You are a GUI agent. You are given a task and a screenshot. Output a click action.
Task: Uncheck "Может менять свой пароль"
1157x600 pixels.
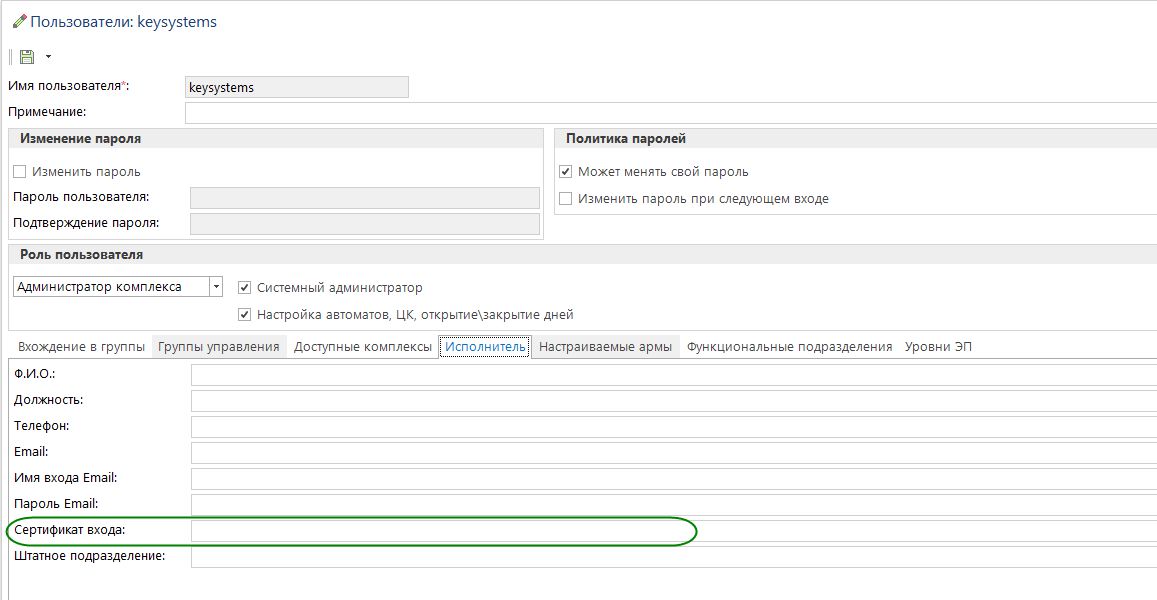point(566,171)
